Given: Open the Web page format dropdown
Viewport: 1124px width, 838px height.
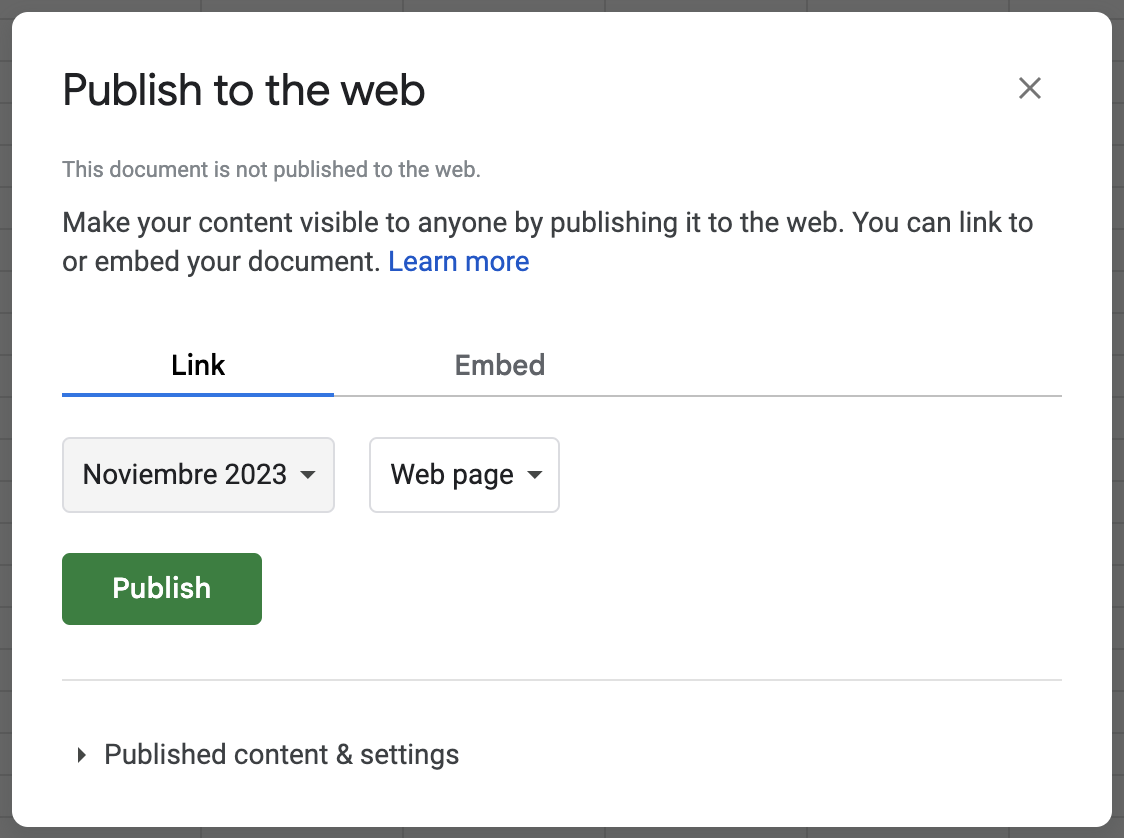Looking at the screenshot, I should 452,474.
